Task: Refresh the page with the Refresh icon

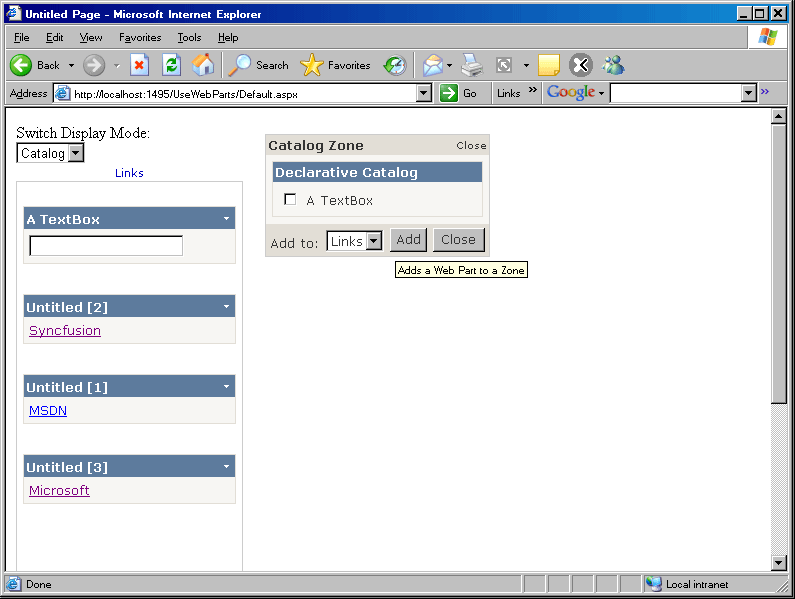Action: click(171, 65)
